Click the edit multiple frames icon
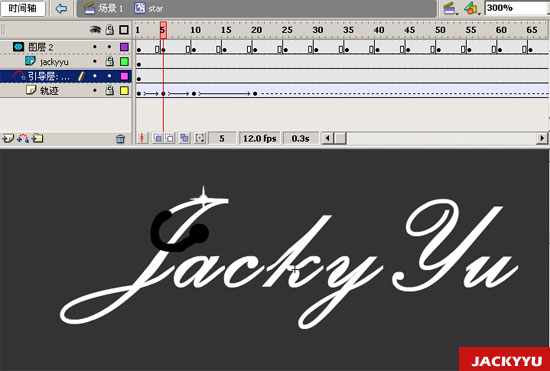This screenshot has width=550, height=371. [x=184, y=139]
